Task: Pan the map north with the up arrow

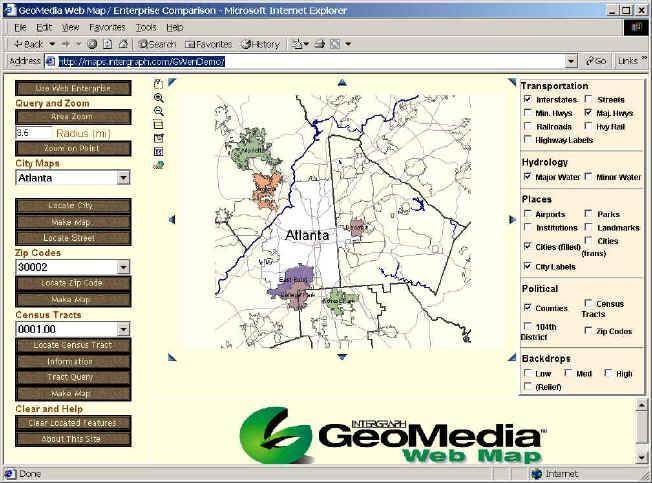Action: (x=342, y=83)
